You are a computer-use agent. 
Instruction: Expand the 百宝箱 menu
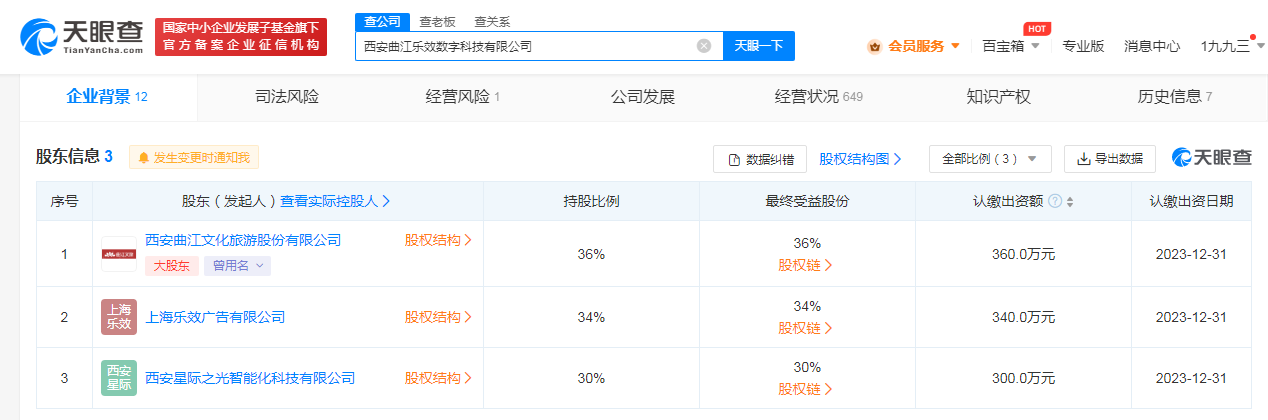1011,46
